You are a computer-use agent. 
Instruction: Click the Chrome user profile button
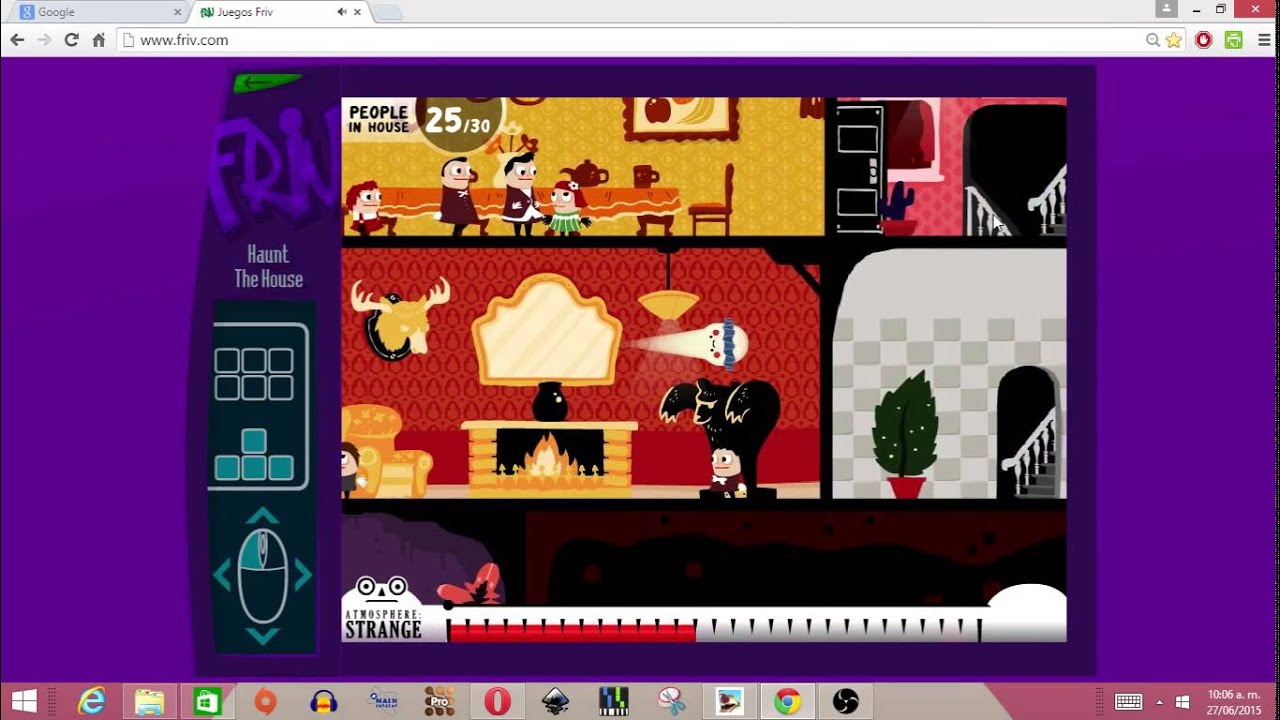click(1166, 9)
